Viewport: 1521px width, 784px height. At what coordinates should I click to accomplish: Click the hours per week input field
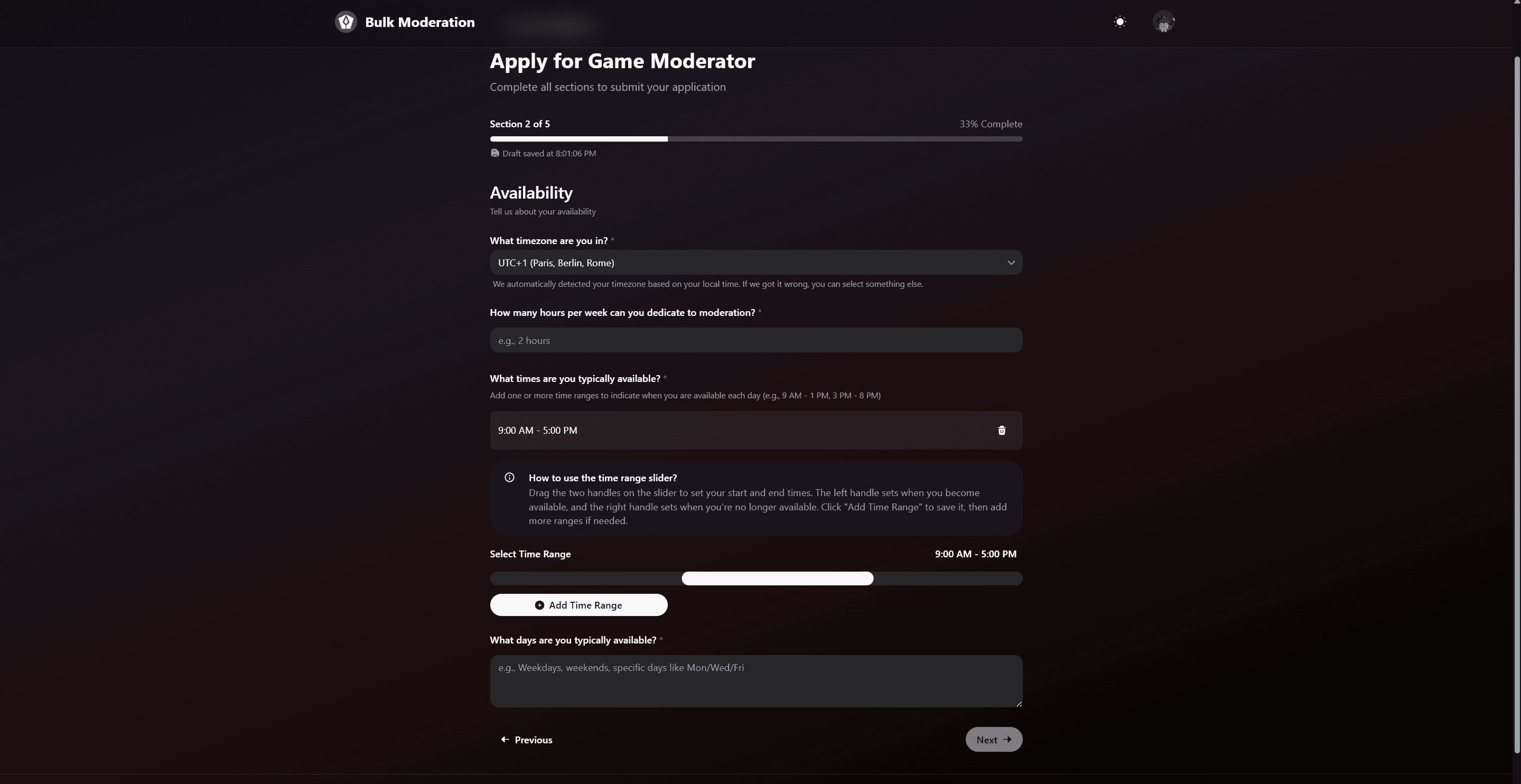(756, 340)
